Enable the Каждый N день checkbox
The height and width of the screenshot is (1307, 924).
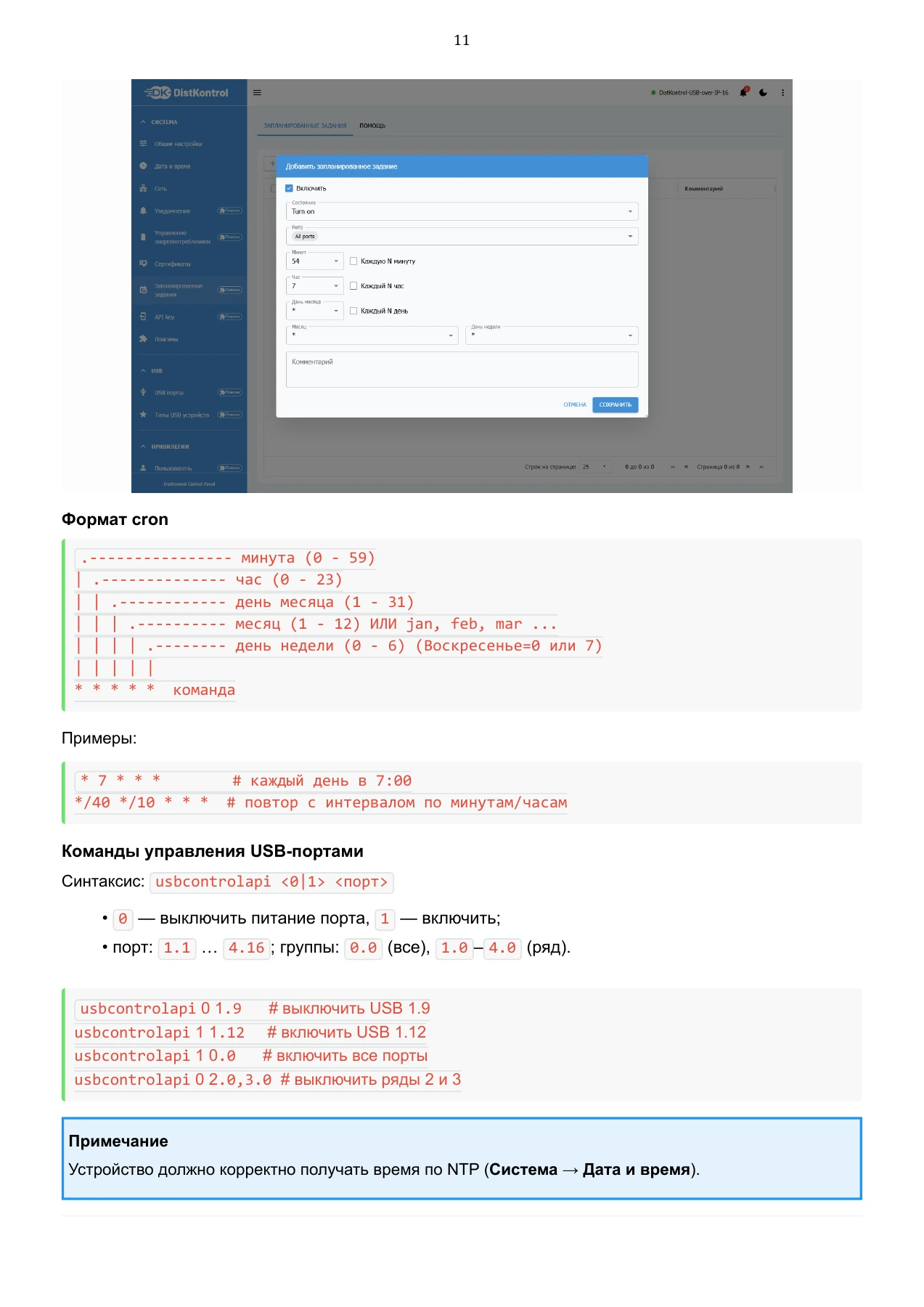click(x=353, y=311)
